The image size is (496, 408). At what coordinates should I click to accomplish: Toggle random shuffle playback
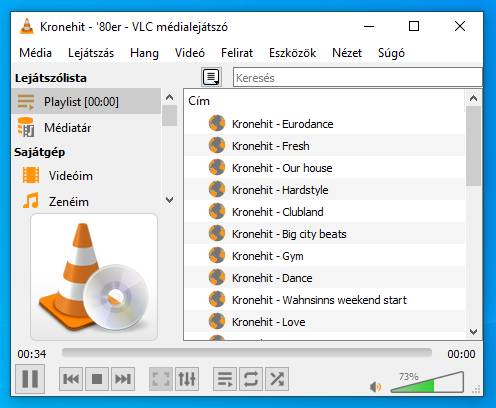coord(277,379)
